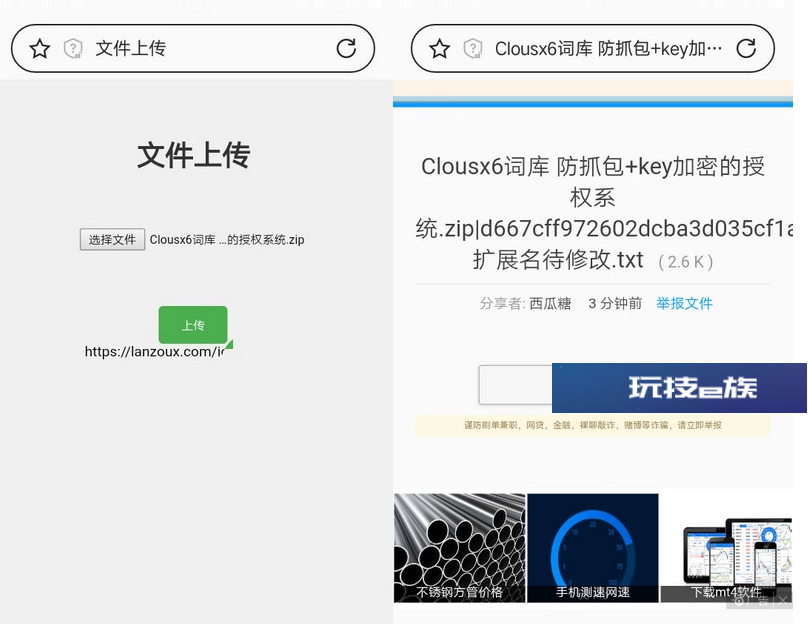The height and width of the screenshot is (624, 808).
Task: Tap the 文件上传 address bar title
Action: click(x=131, y=48)
